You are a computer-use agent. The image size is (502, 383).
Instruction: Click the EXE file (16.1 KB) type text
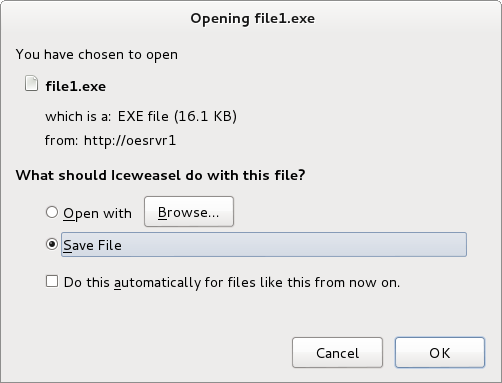pyautogui.click(x=177, y=117)
